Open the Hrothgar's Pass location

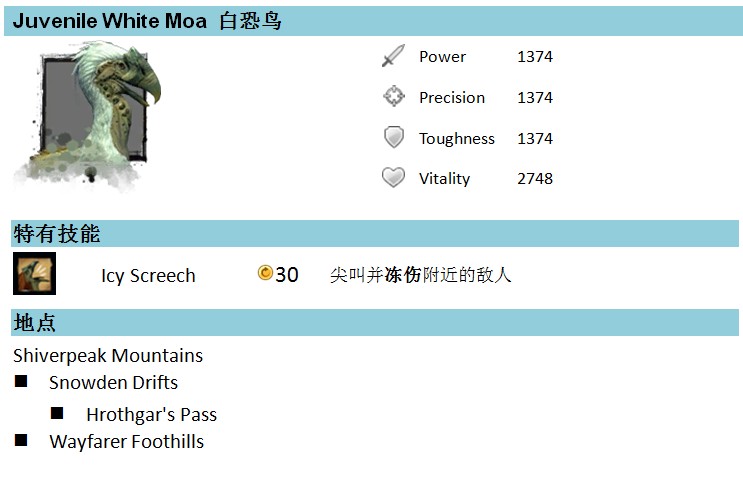(152, 415)
